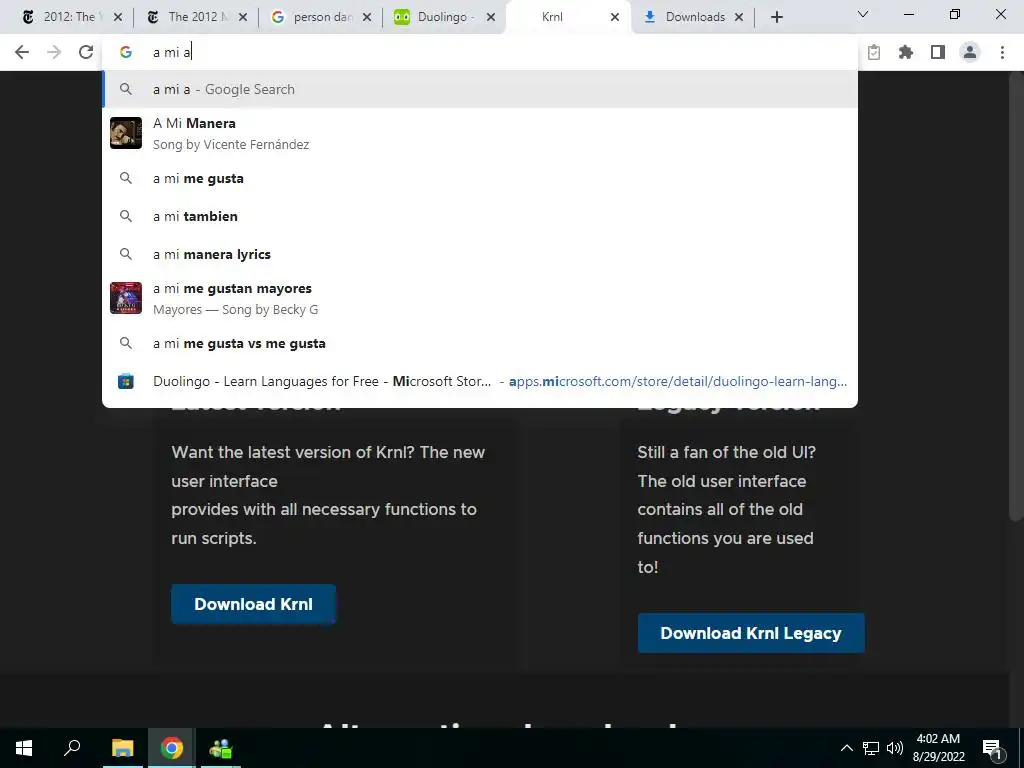Select 'a mi manera lyrics' suggestion

(x=480, y=254)
